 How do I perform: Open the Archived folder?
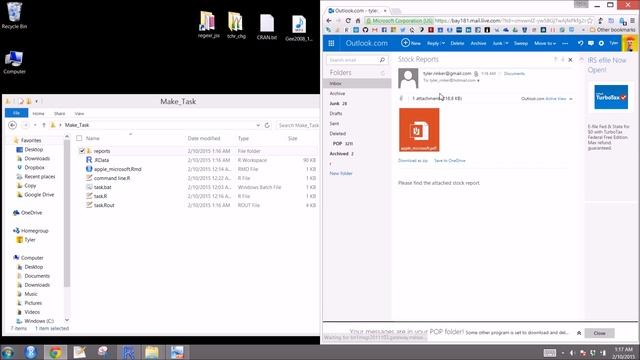click(x=342, y=154)
